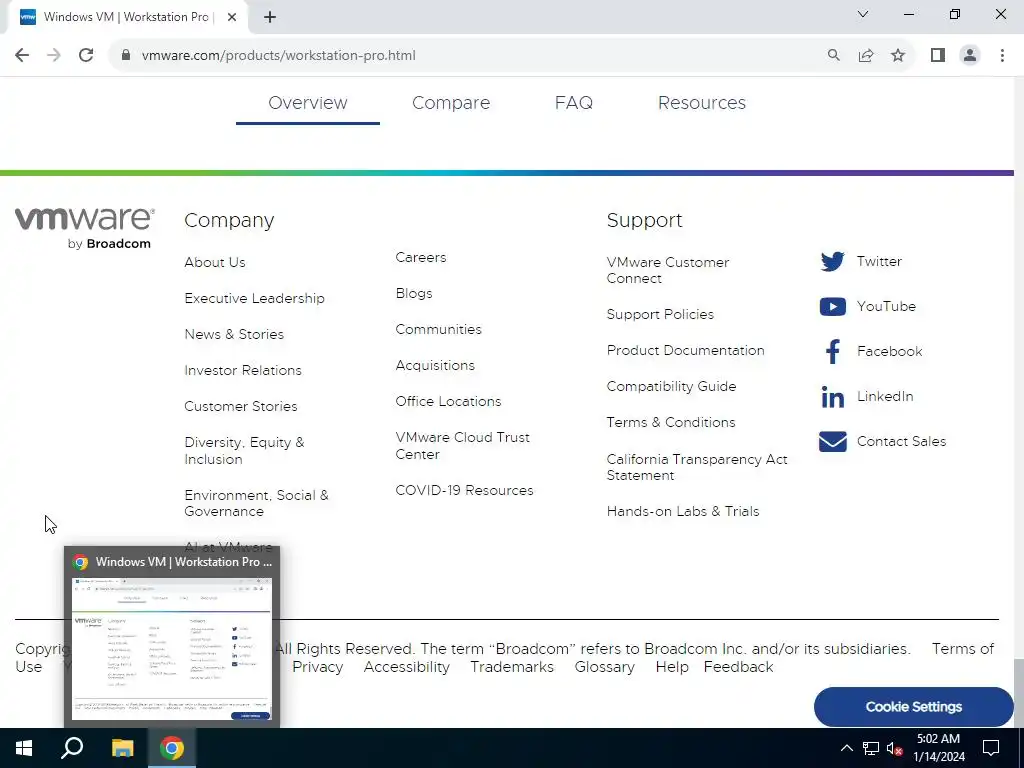The image size is (1024, 768).
Task: Open network icon in system tray
Action: pos(871,748)
